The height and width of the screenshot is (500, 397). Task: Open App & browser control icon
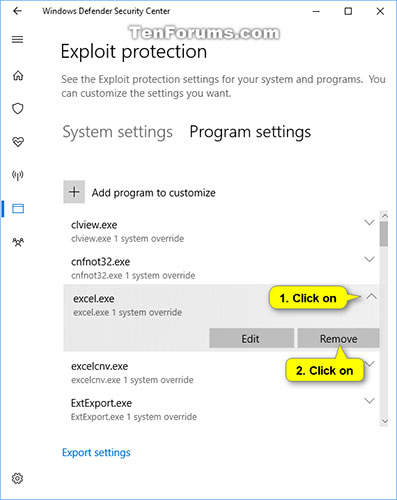[18, 209]
